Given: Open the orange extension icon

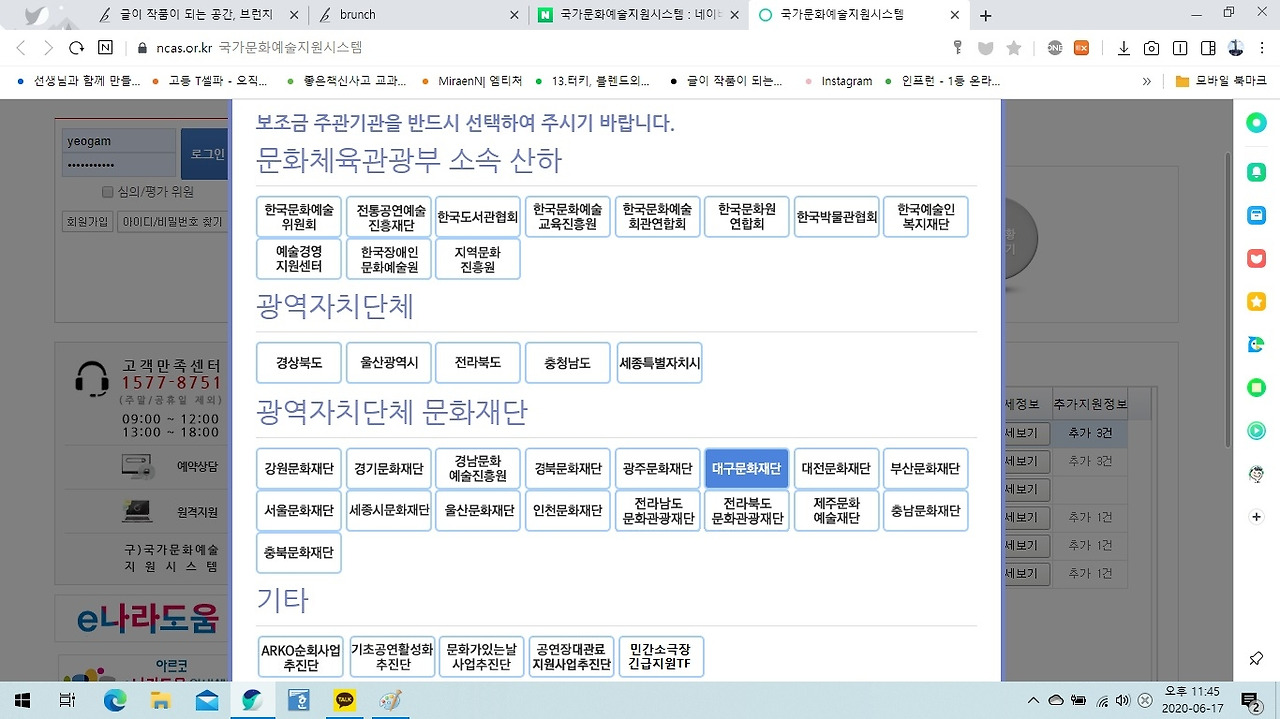Looking at the screenshot, I should point(1081,48).
